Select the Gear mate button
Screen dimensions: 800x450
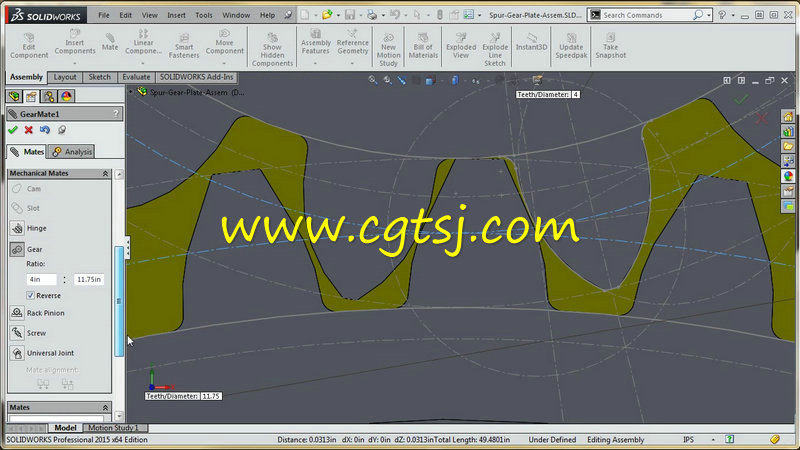pos(17,249)
